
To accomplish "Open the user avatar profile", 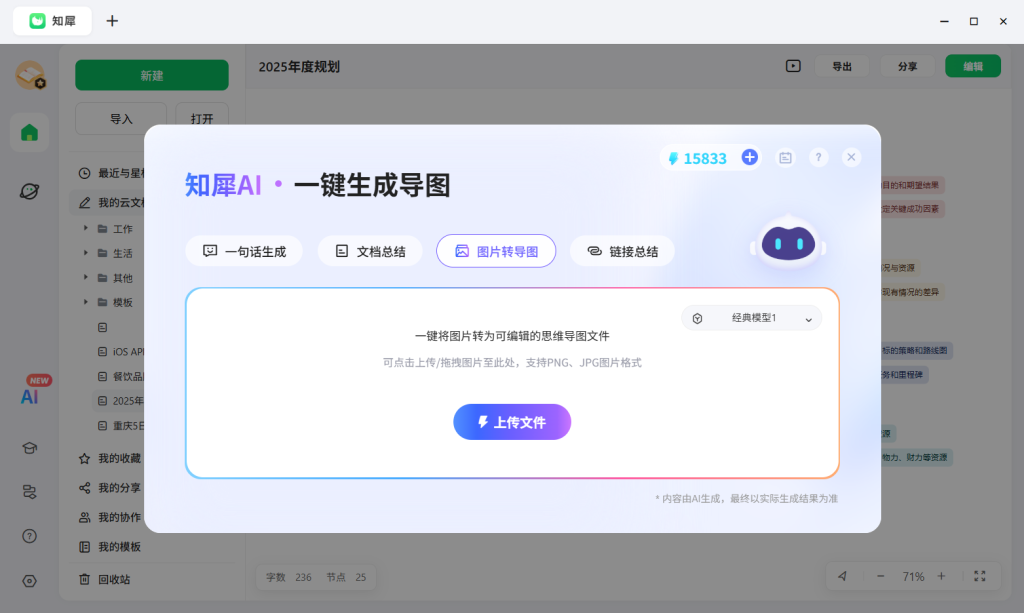I will pyautogui.click(x=30, y=74).
